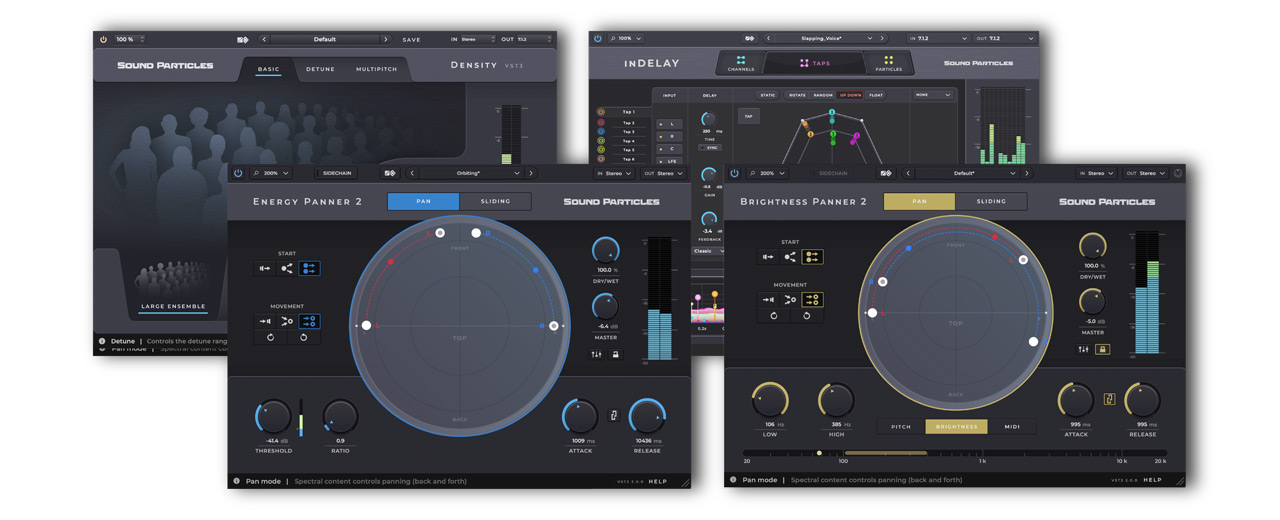
Task: Click Dry/Wet knob in Energy Panner
Action: click(605, 251)
